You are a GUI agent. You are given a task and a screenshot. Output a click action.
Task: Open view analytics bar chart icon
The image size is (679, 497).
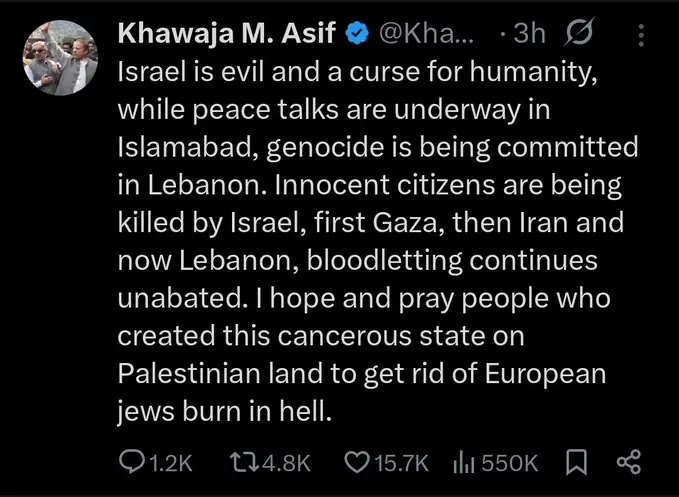tap(464, 462)
